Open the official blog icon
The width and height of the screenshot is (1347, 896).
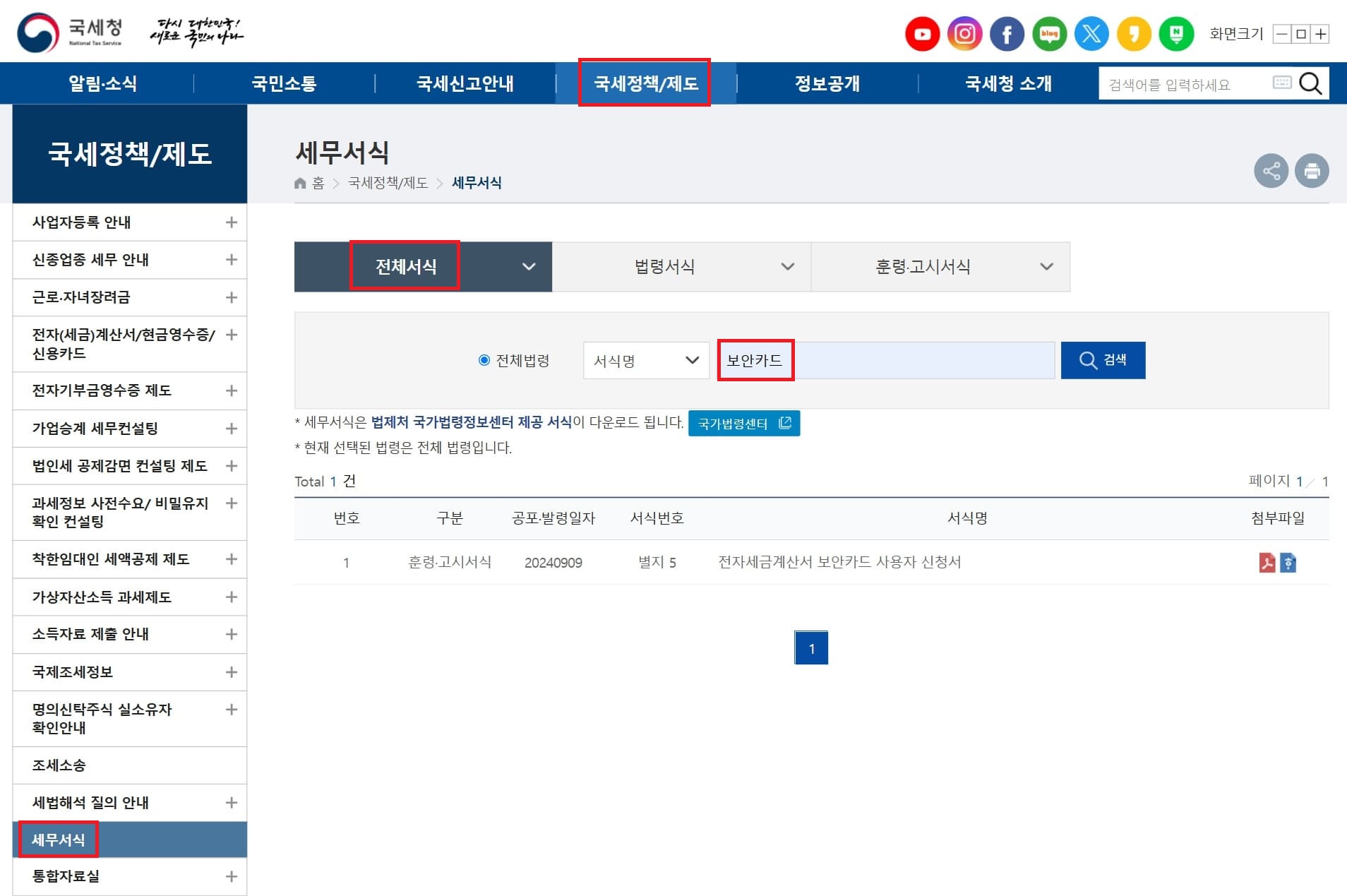click(1049, 33)
